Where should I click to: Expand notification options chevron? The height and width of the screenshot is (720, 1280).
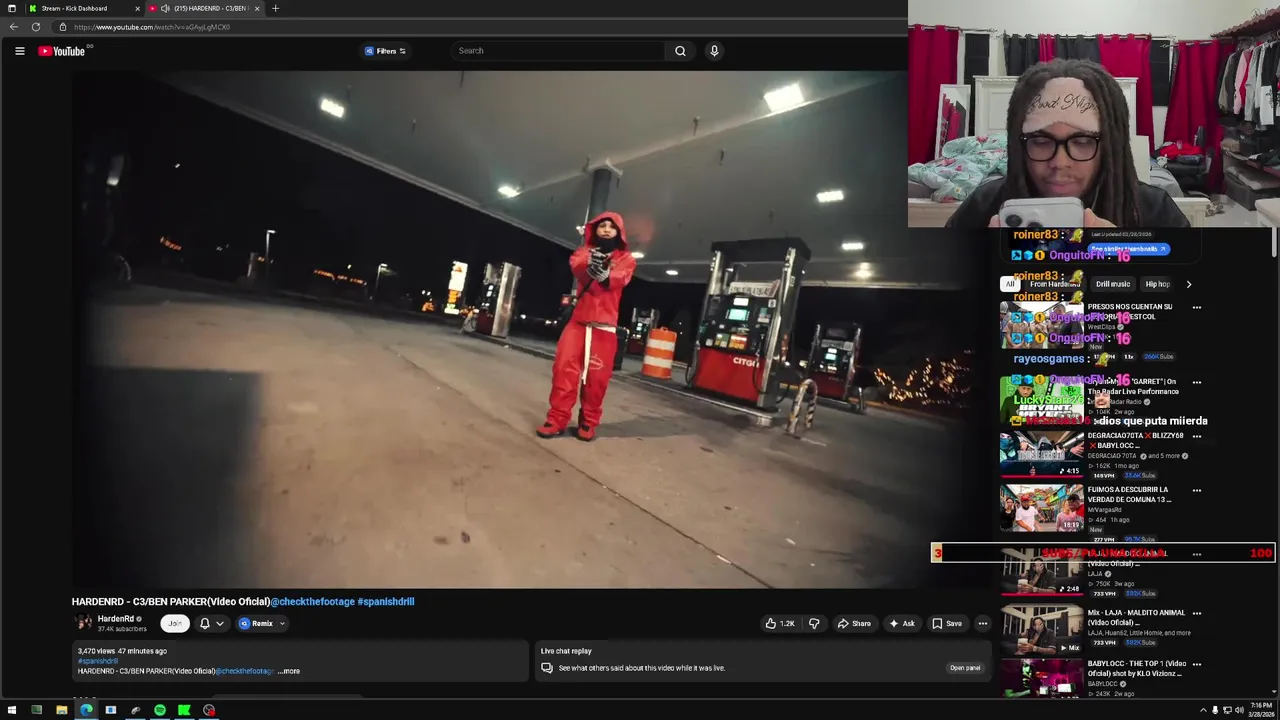coord(220,623)
